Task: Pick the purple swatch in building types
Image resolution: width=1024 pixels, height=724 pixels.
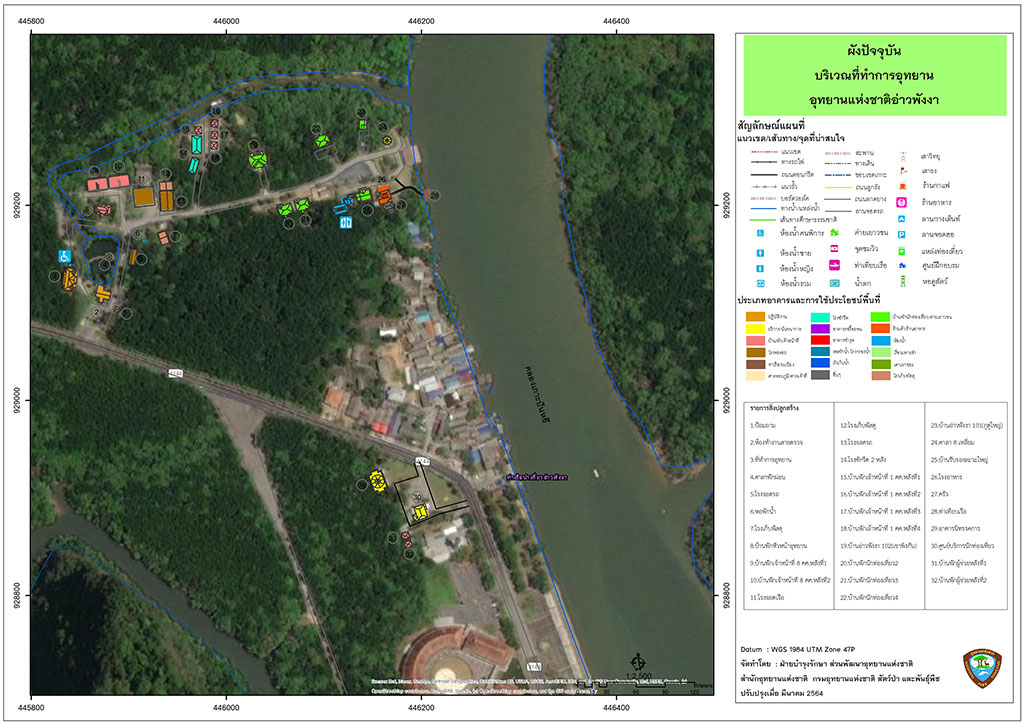Action: click(818, 329)
